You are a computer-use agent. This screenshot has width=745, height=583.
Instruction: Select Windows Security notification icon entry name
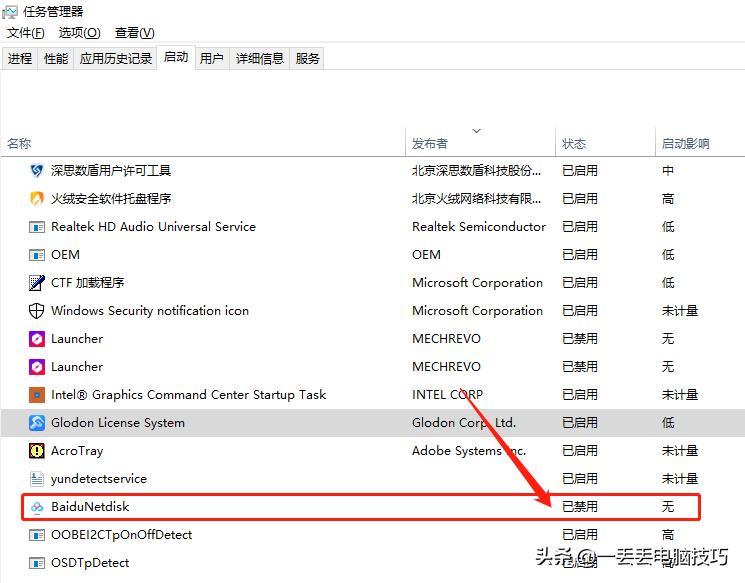[150, 311]
